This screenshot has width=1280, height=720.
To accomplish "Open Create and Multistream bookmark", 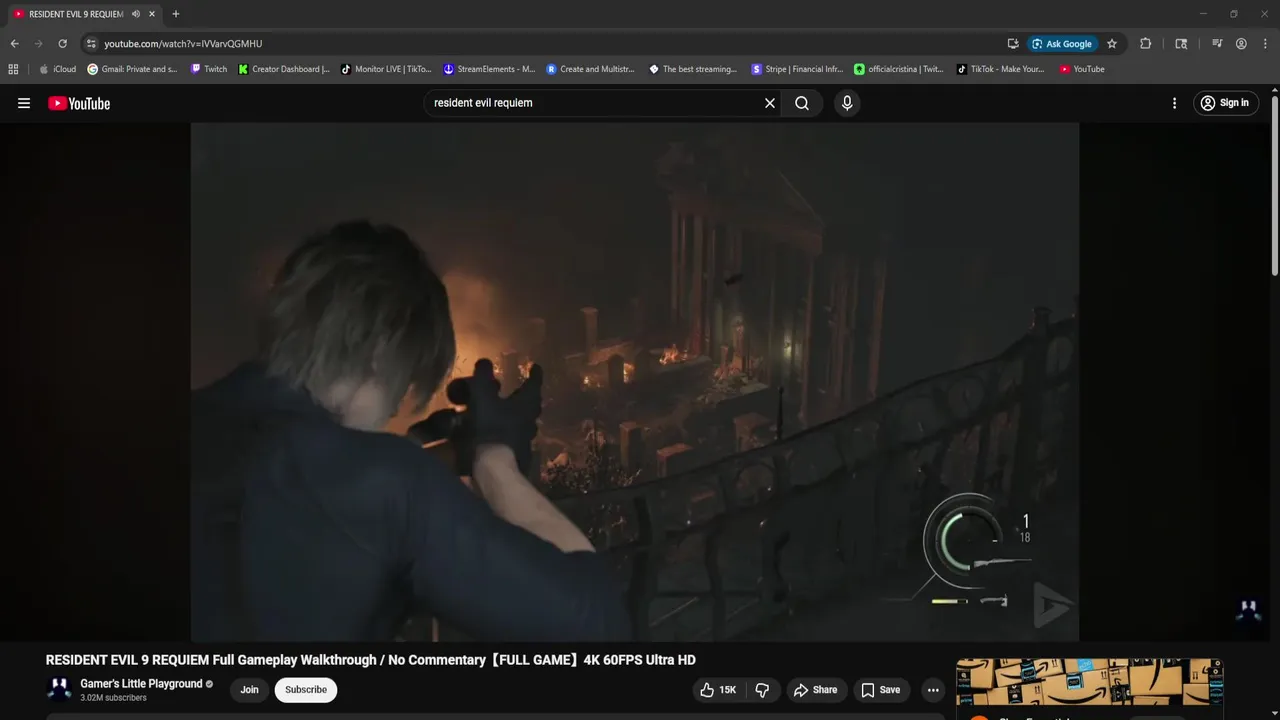I will point(591,69).
